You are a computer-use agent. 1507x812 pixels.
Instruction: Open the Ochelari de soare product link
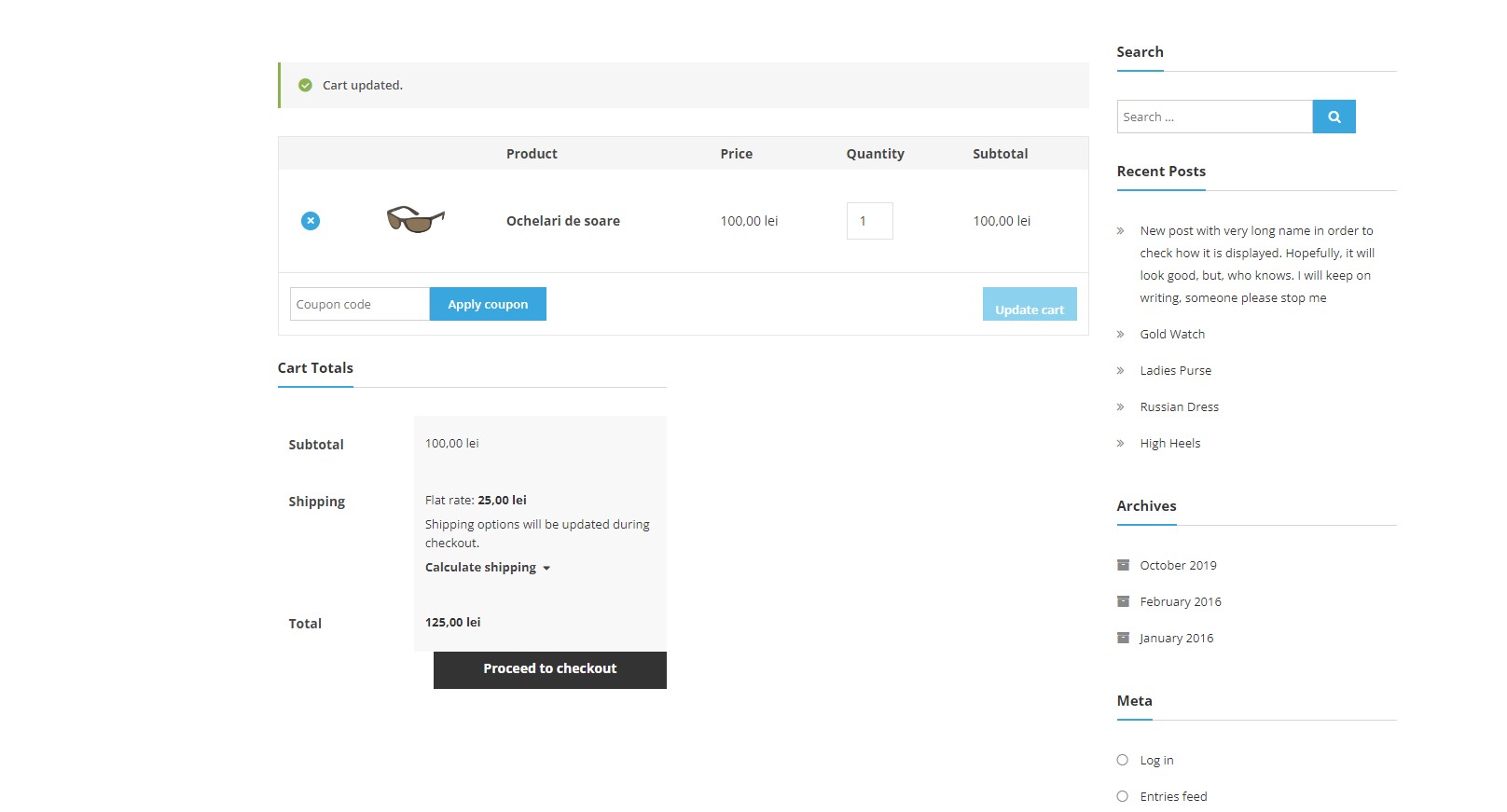pyautogui.click(x=563, y=221)
